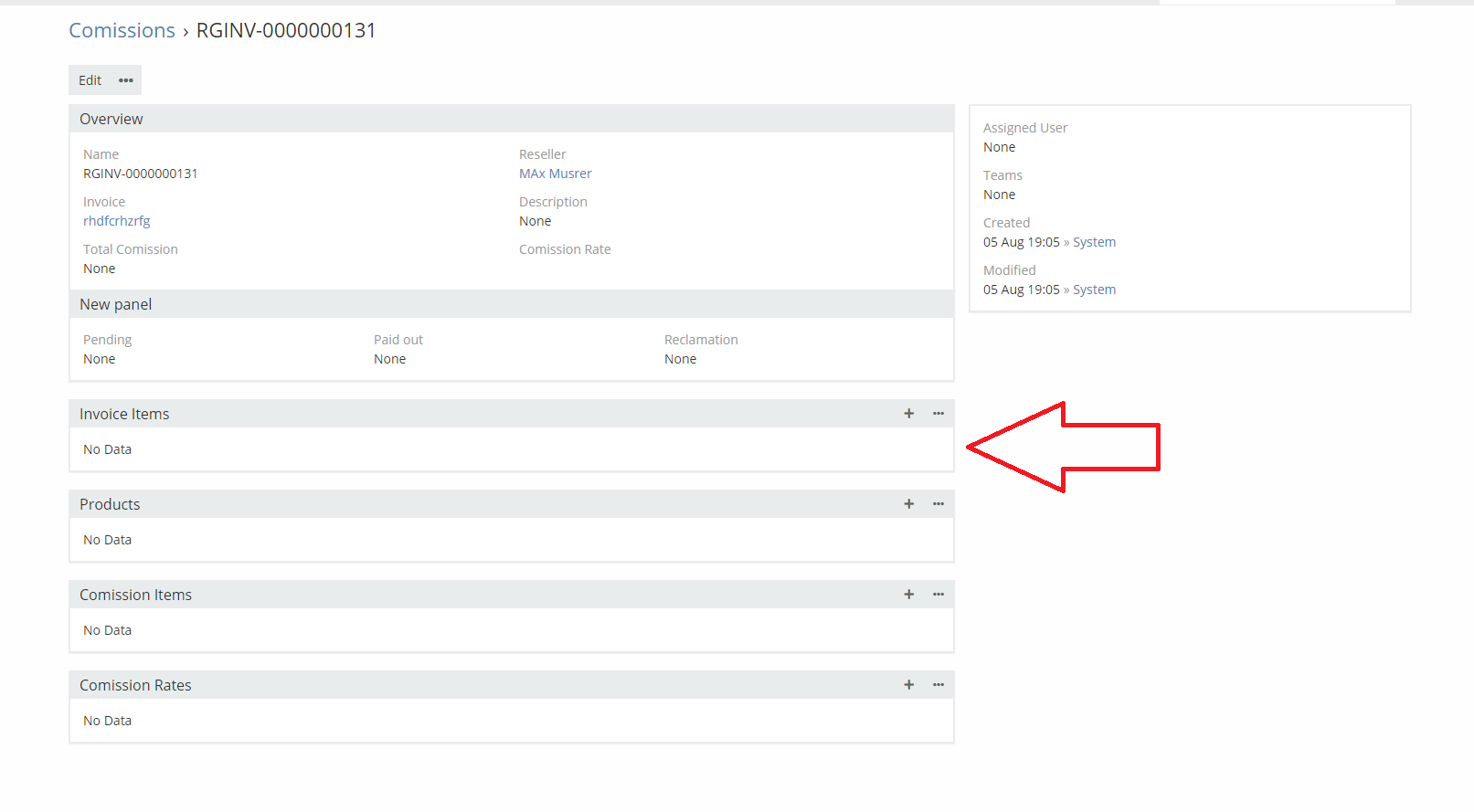This screenshot has height=812, width=1474.
Task: Open the MAx Musrer reseller link
Action: [555, 174]
